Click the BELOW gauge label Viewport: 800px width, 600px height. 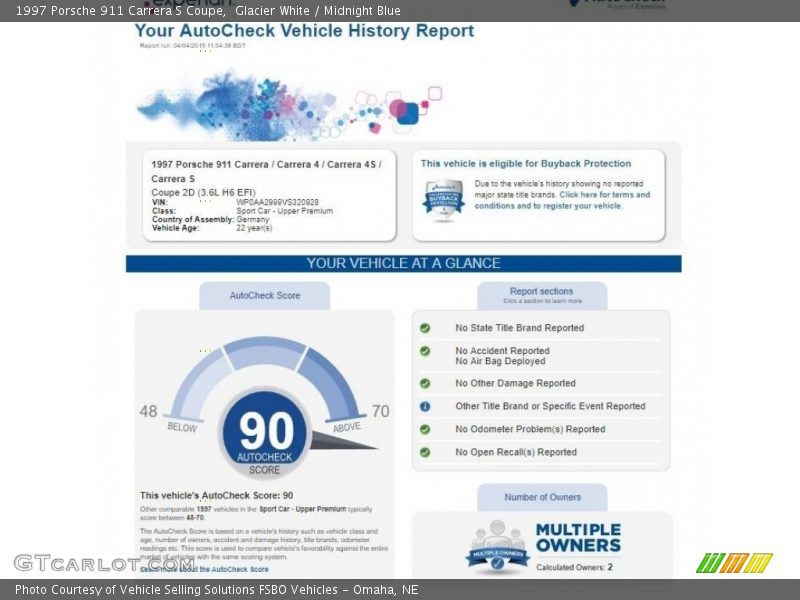coord(182,428)
